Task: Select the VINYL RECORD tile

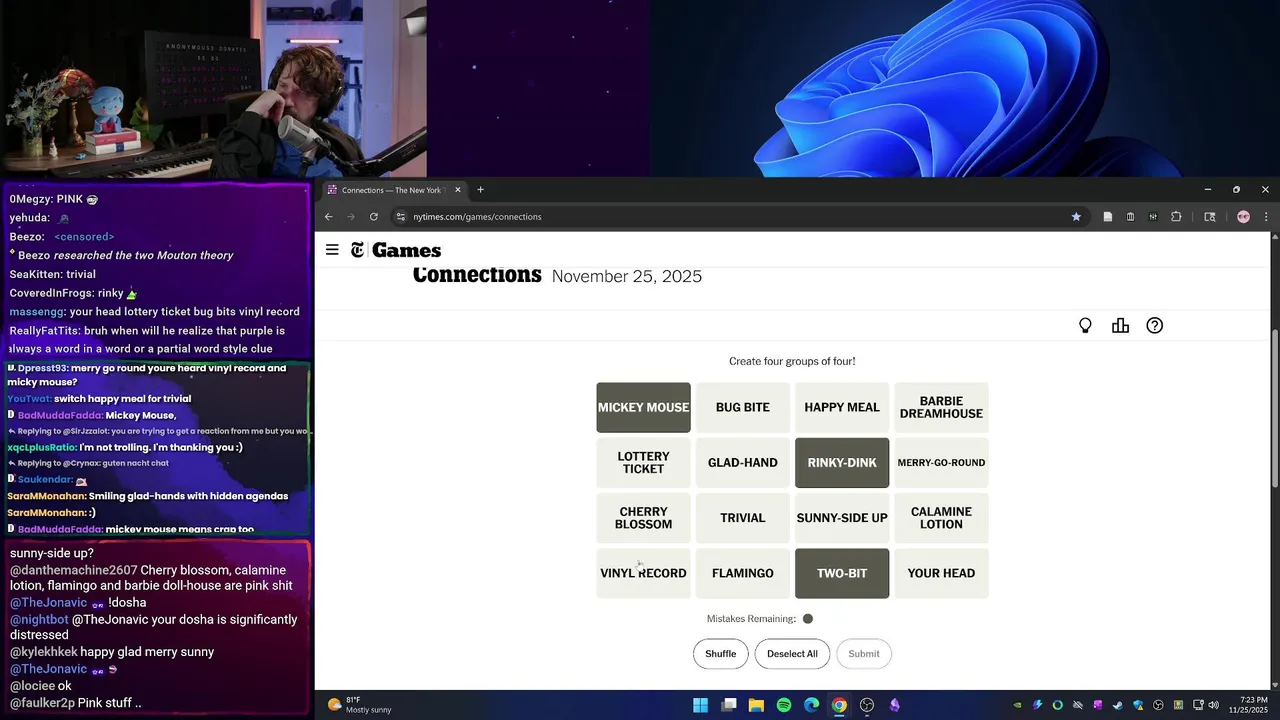Action: point(643,573)
